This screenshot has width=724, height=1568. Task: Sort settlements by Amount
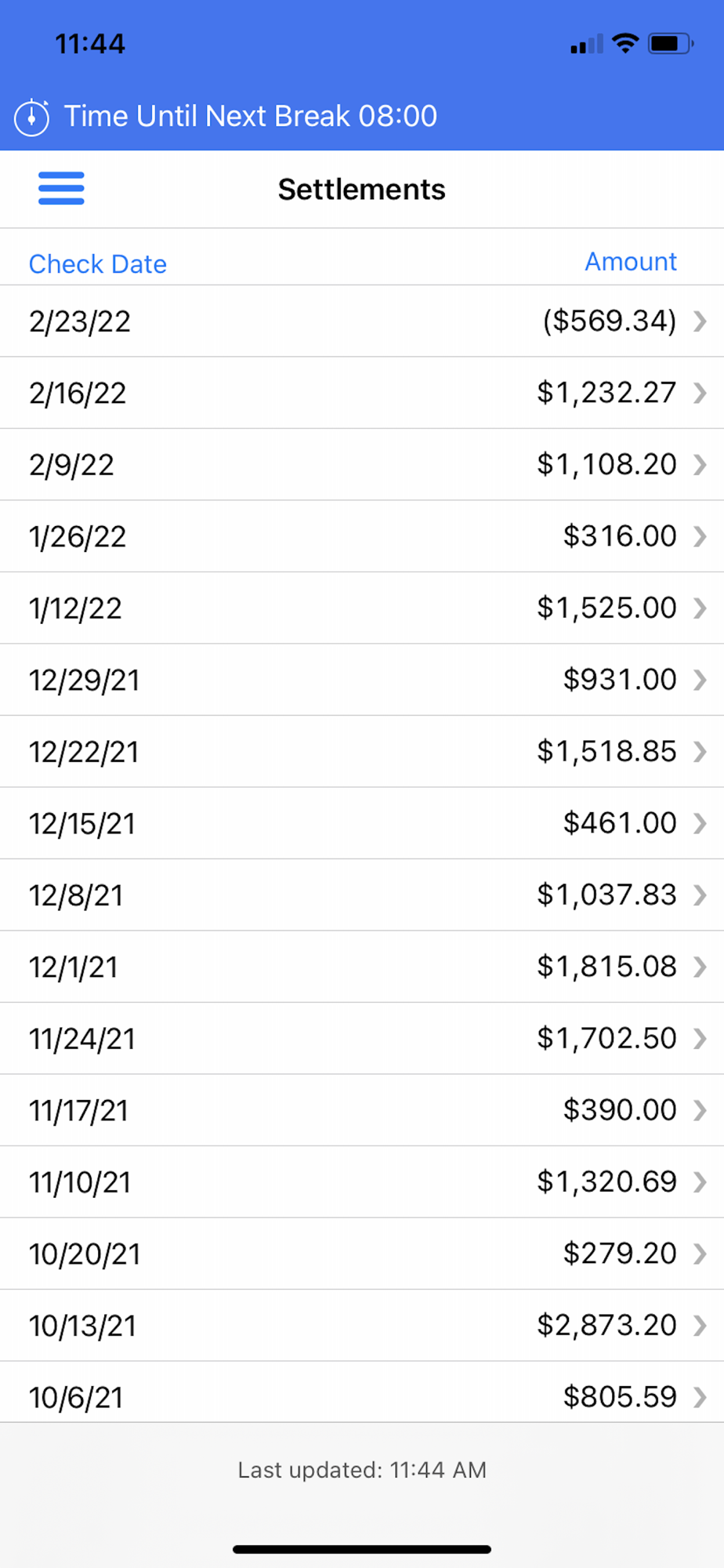pyautogui.click(x=631, y=262)
